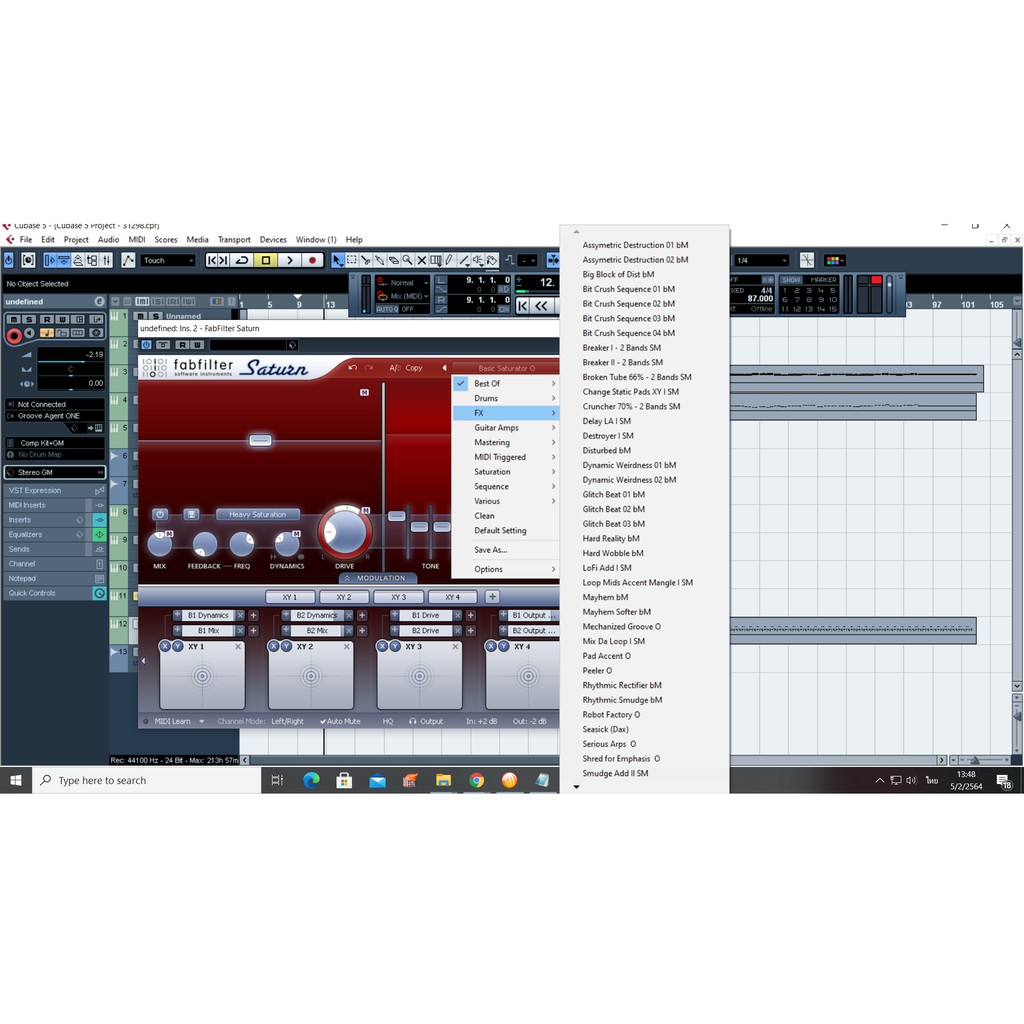Adjust the Saturn Drive knob
Image resolution: width=1024 pixels, height=1024 pixels.
[345, 533]
